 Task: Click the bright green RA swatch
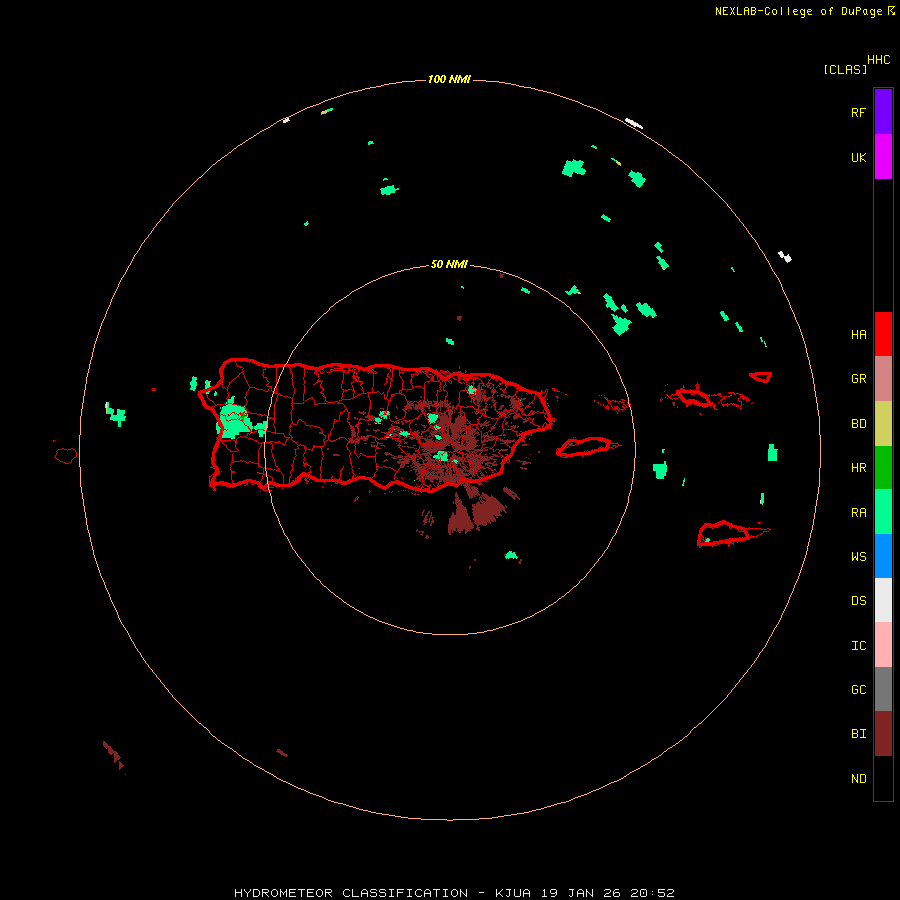coord(883,512)
